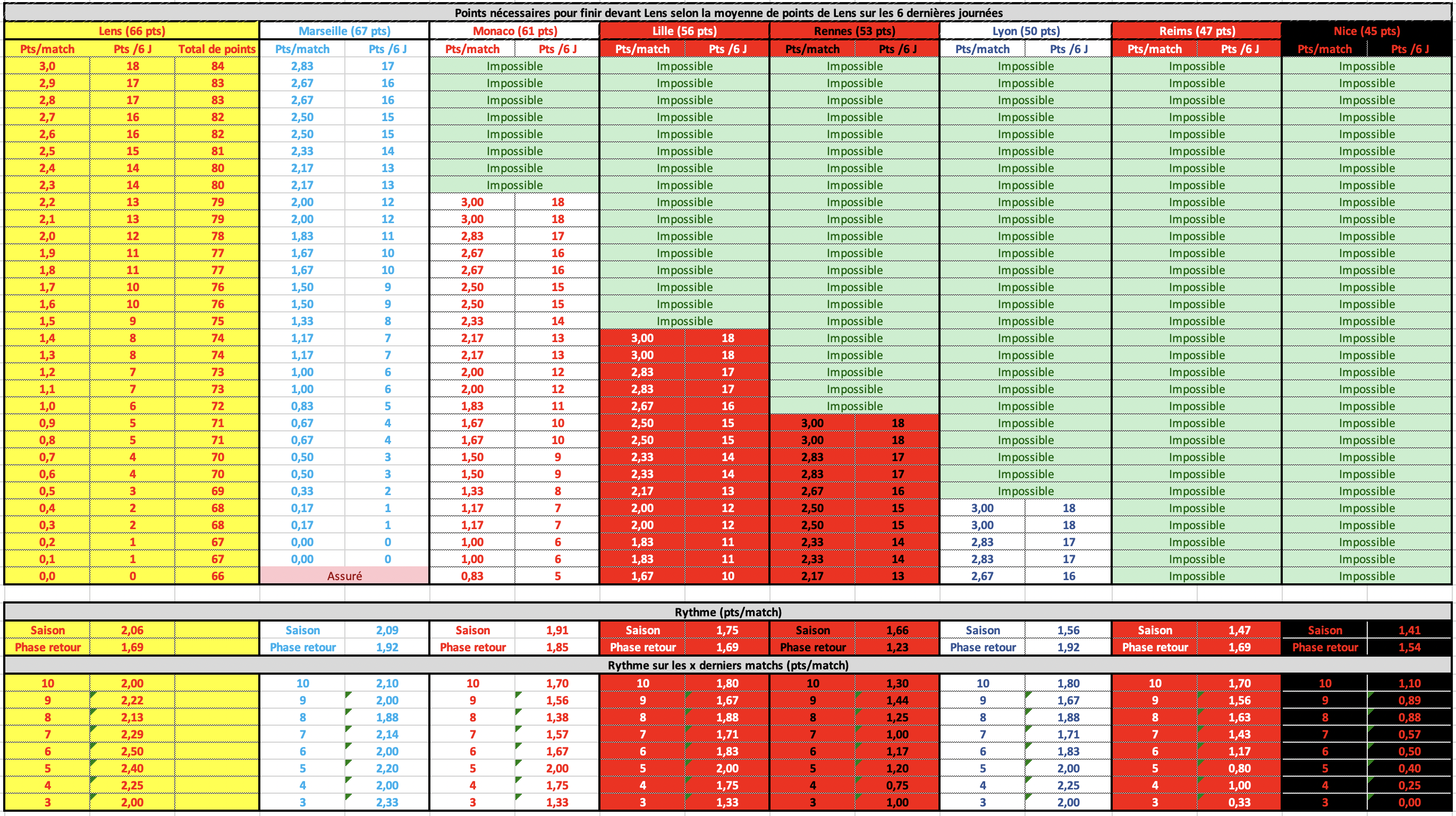Select Monaco Saison value "1,91"
The height and width of the screenshot is (816, 1456).
pos(557,630)
